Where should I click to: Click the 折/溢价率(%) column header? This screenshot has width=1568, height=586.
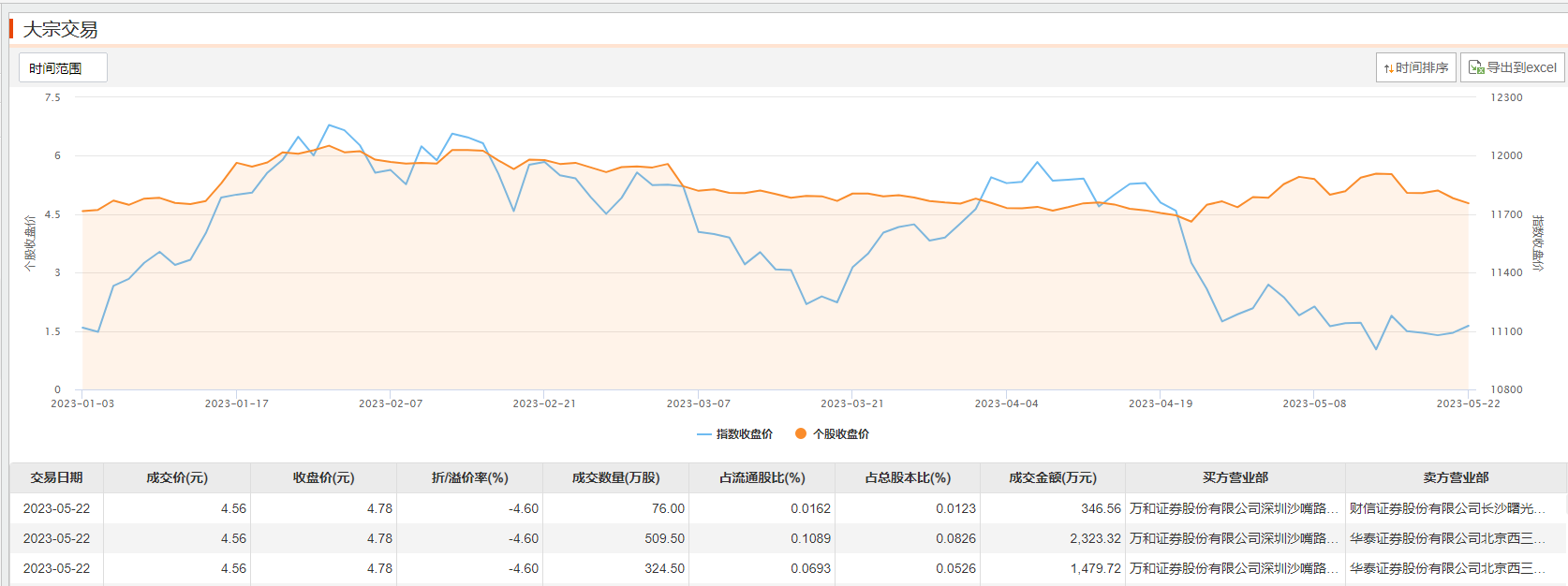click(x=469, y=477)
